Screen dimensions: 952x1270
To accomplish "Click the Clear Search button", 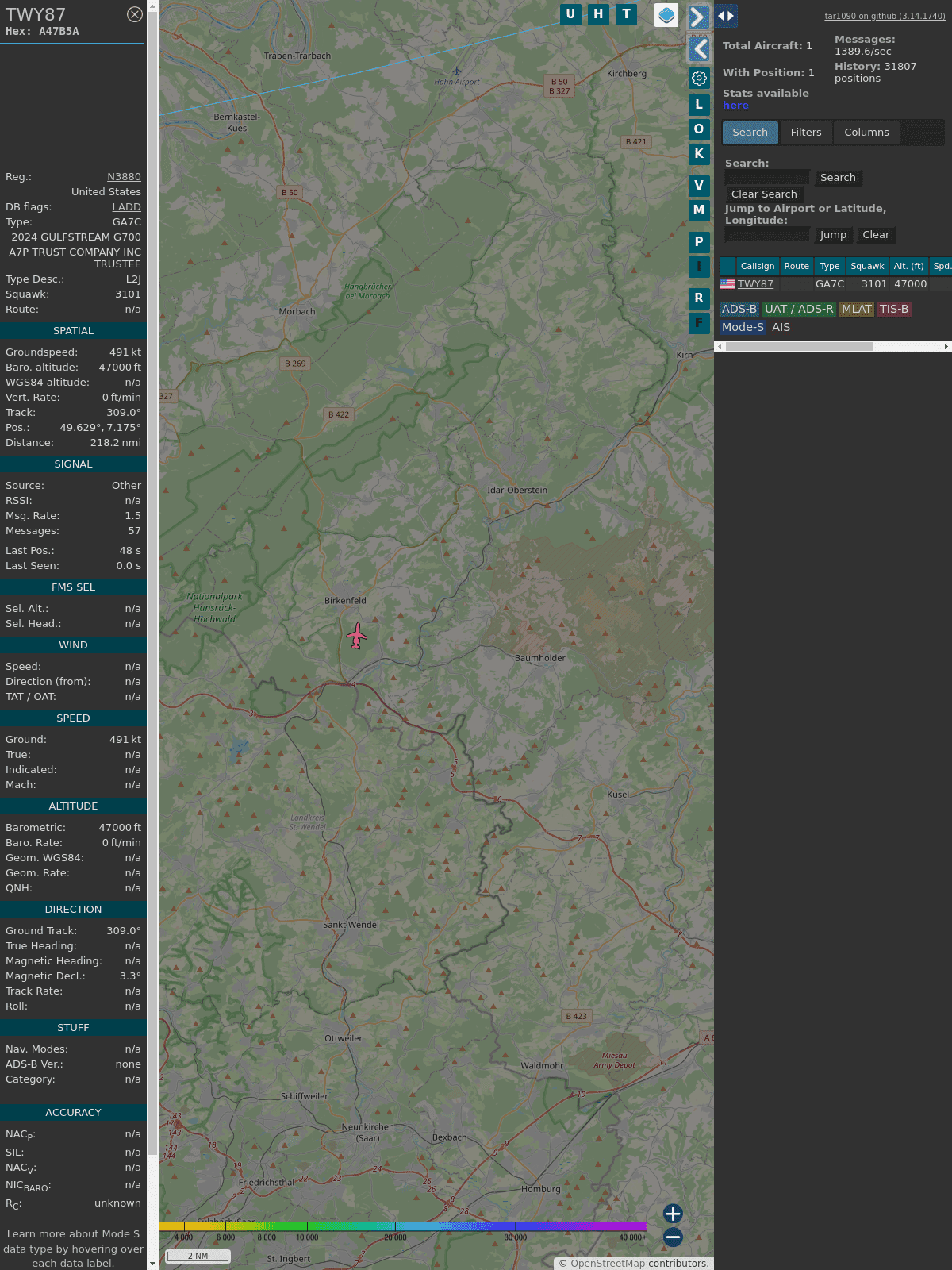I will 764,194.
